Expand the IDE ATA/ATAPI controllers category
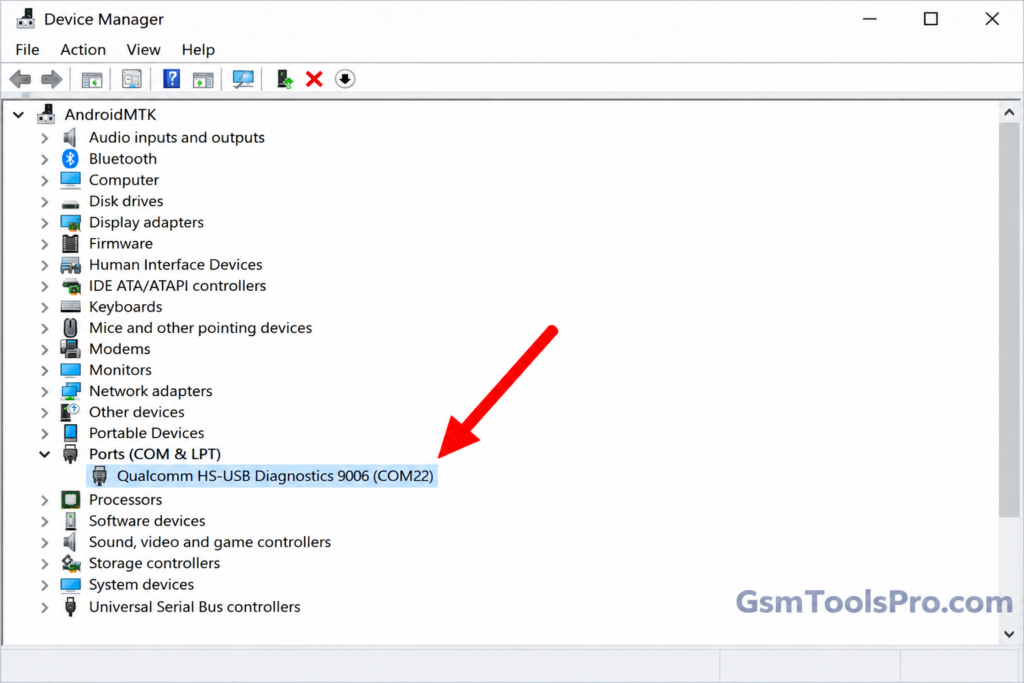1024x683 pixels. (x=44, y=286)
